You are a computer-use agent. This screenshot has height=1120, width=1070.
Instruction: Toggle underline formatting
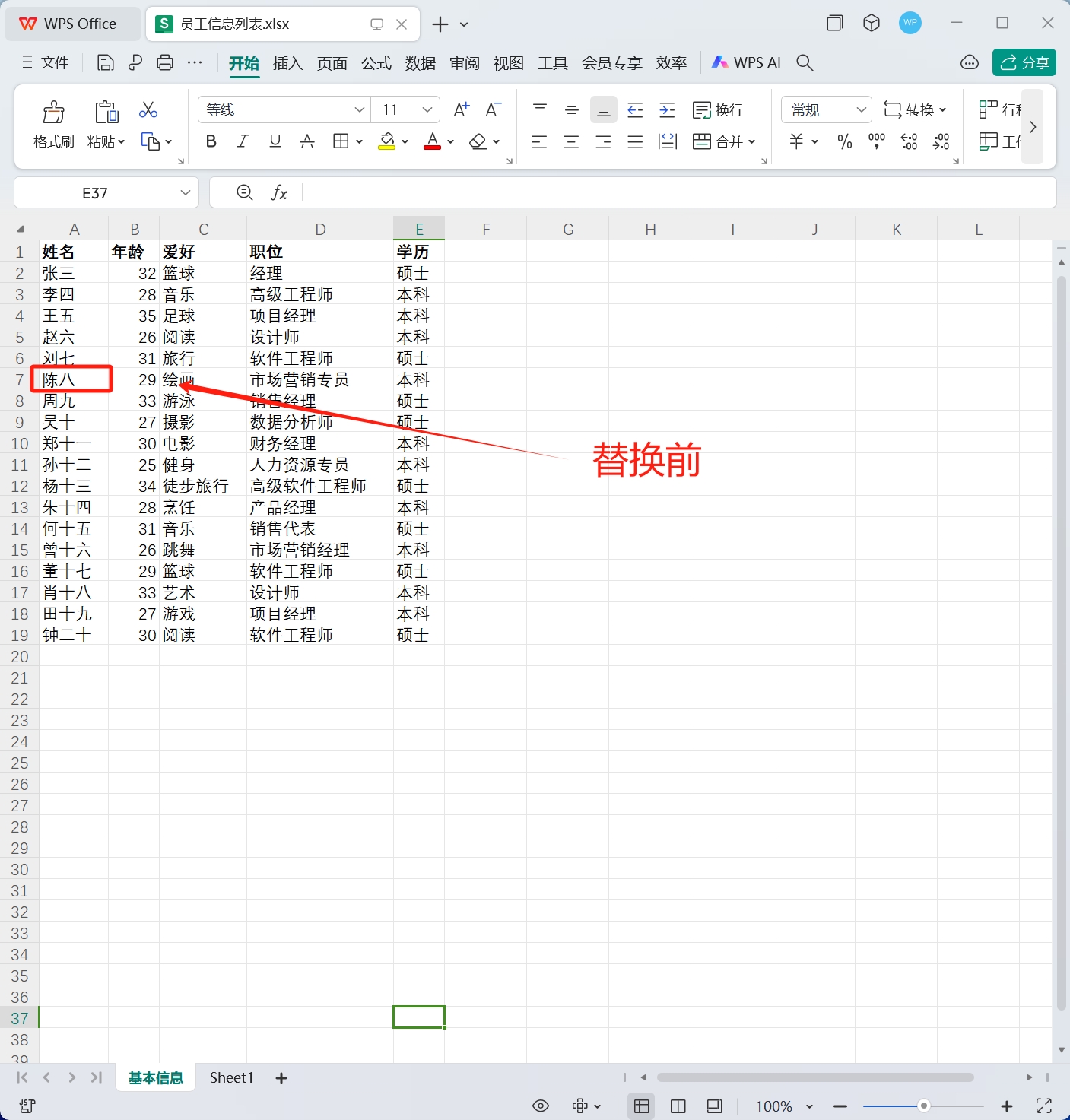point(275,141)
